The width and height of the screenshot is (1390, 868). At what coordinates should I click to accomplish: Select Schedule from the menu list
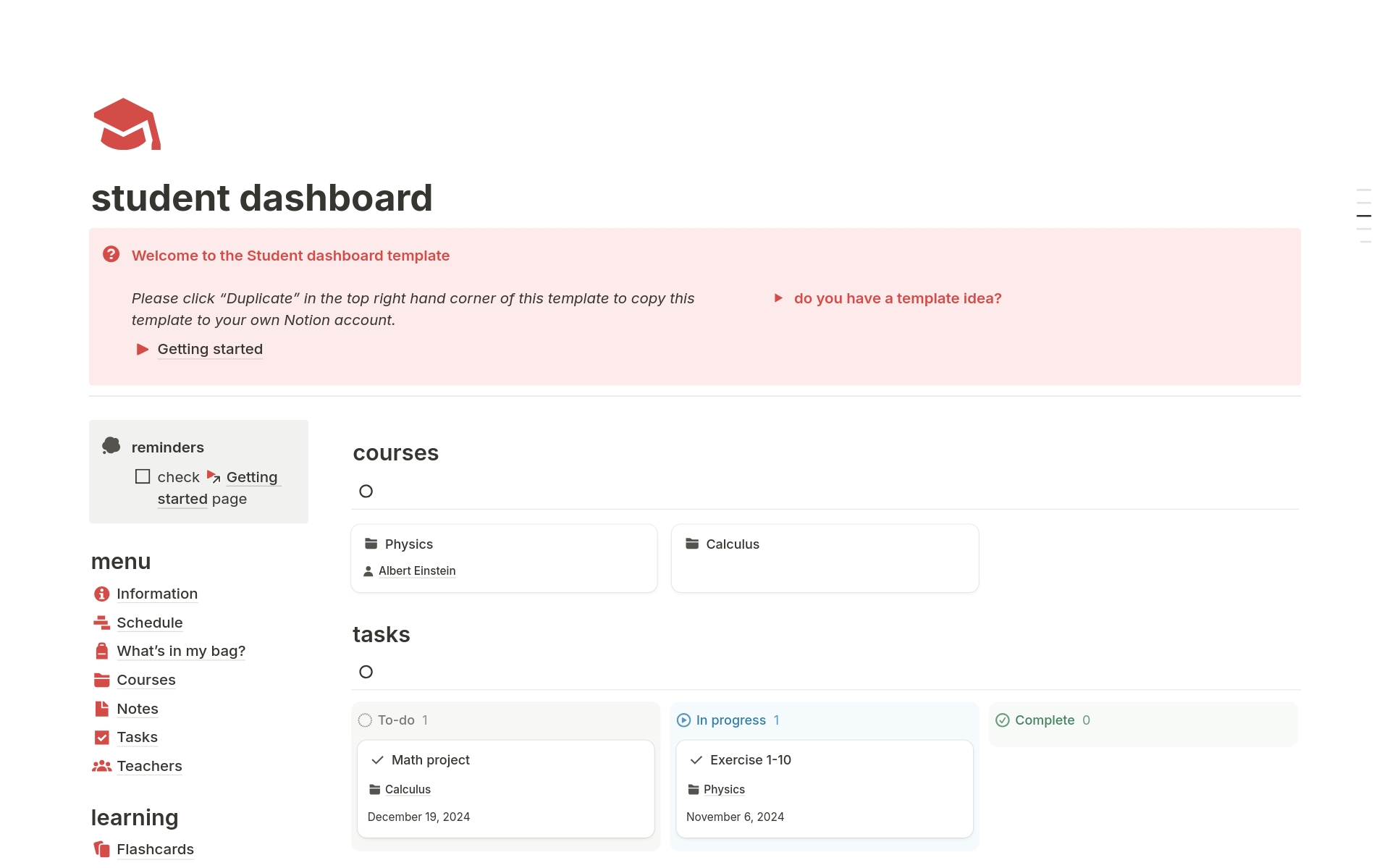click(x=149, y=623)
